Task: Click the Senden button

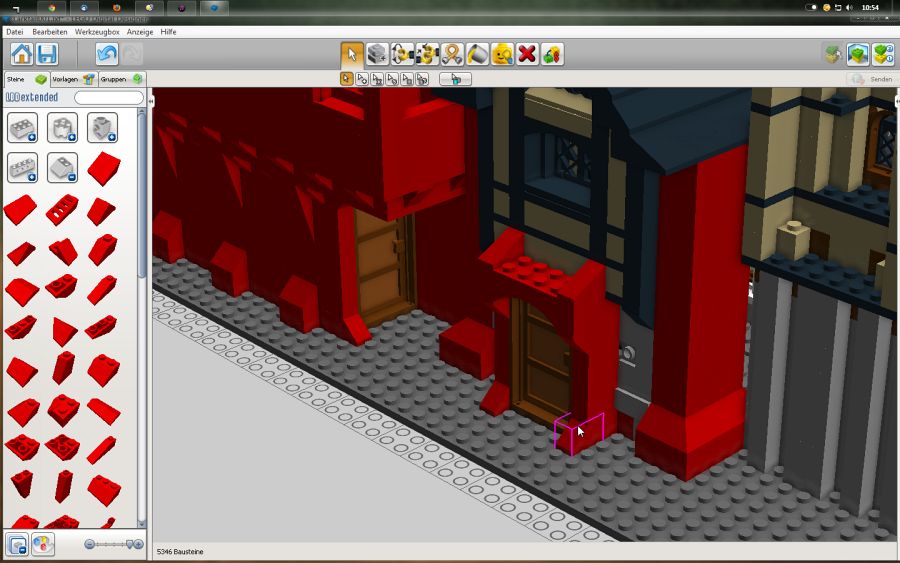Action: (x=871, y=79)
